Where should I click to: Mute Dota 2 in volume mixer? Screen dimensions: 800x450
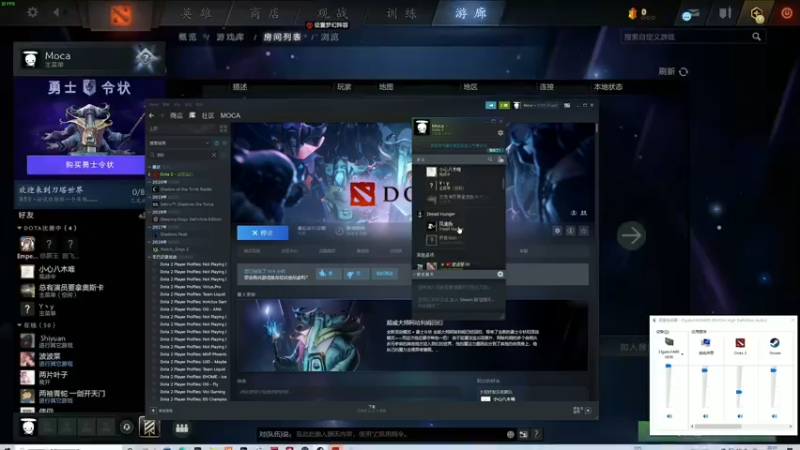[x=740, y=416]
